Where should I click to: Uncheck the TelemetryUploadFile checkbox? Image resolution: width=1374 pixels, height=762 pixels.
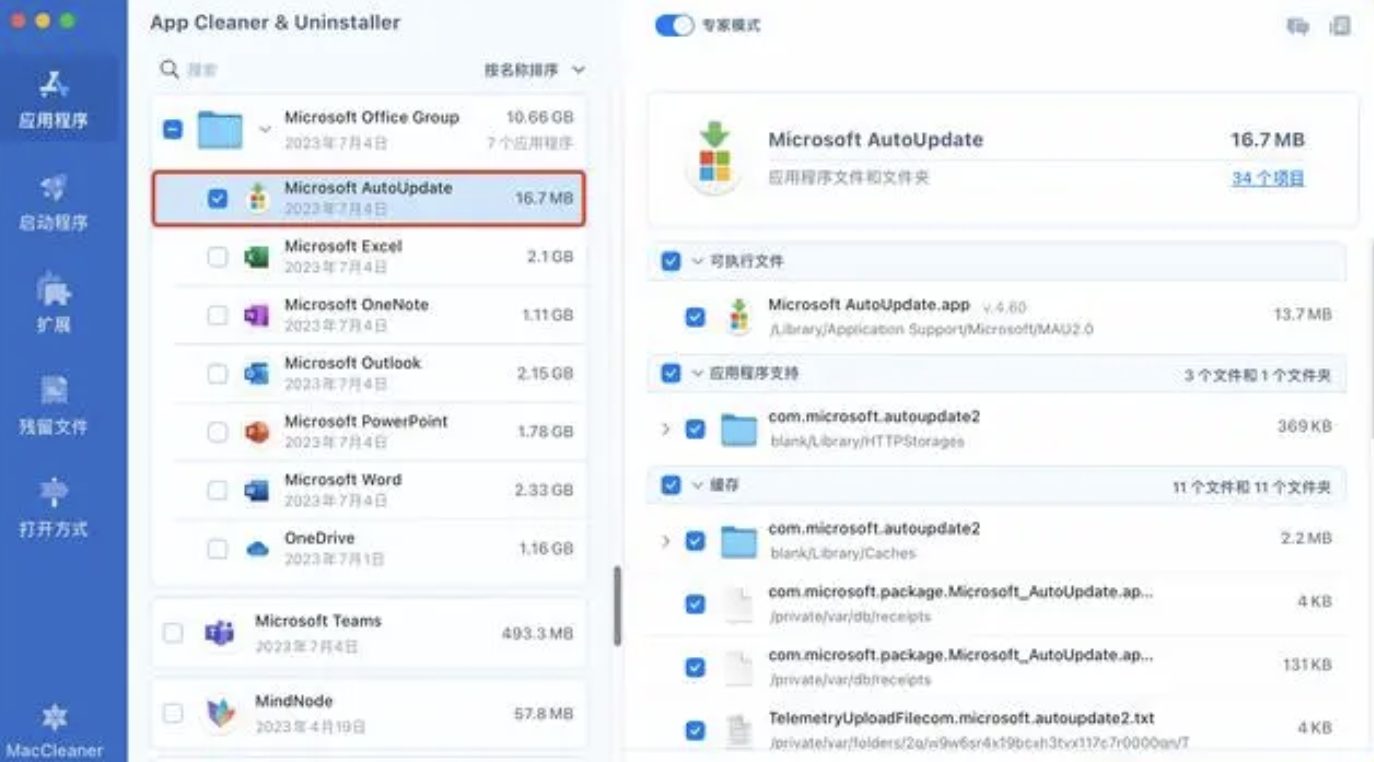[695, 730]
